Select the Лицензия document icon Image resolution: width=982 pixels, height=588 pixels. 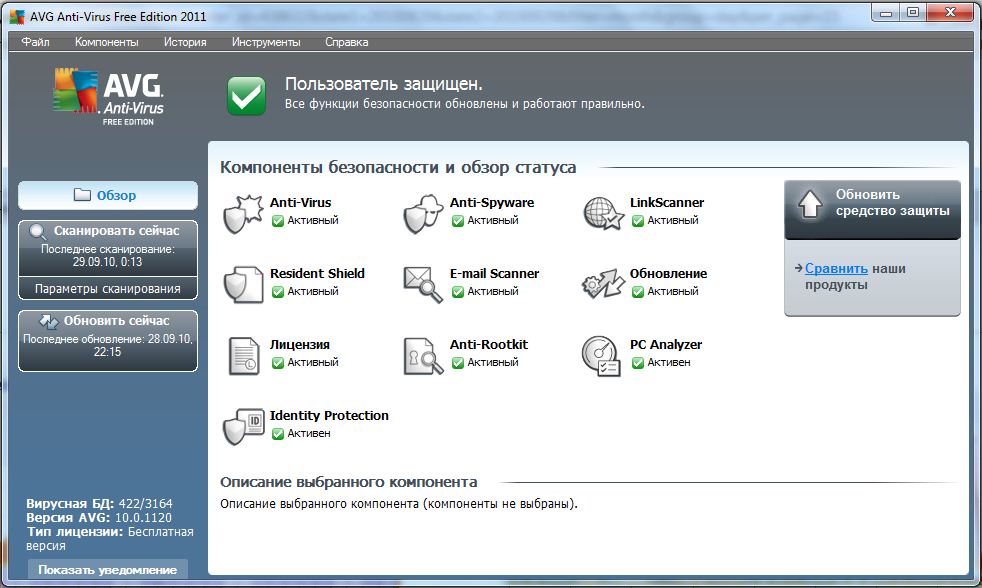[x=242, y=355]
